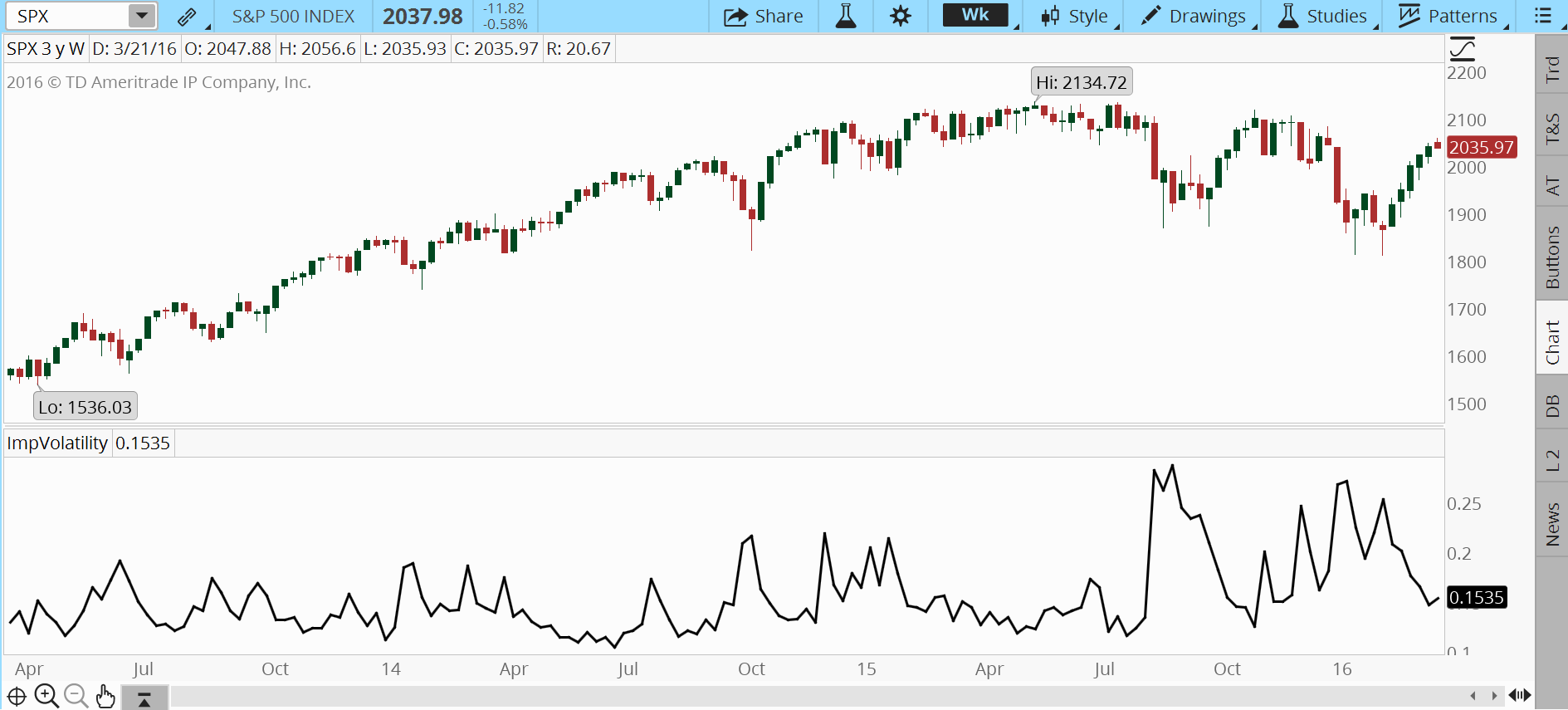Click the 2035.97 current price marker
Image resolution: width=1568 pixels, height=710 pixels.
(x=1482, y=147)
